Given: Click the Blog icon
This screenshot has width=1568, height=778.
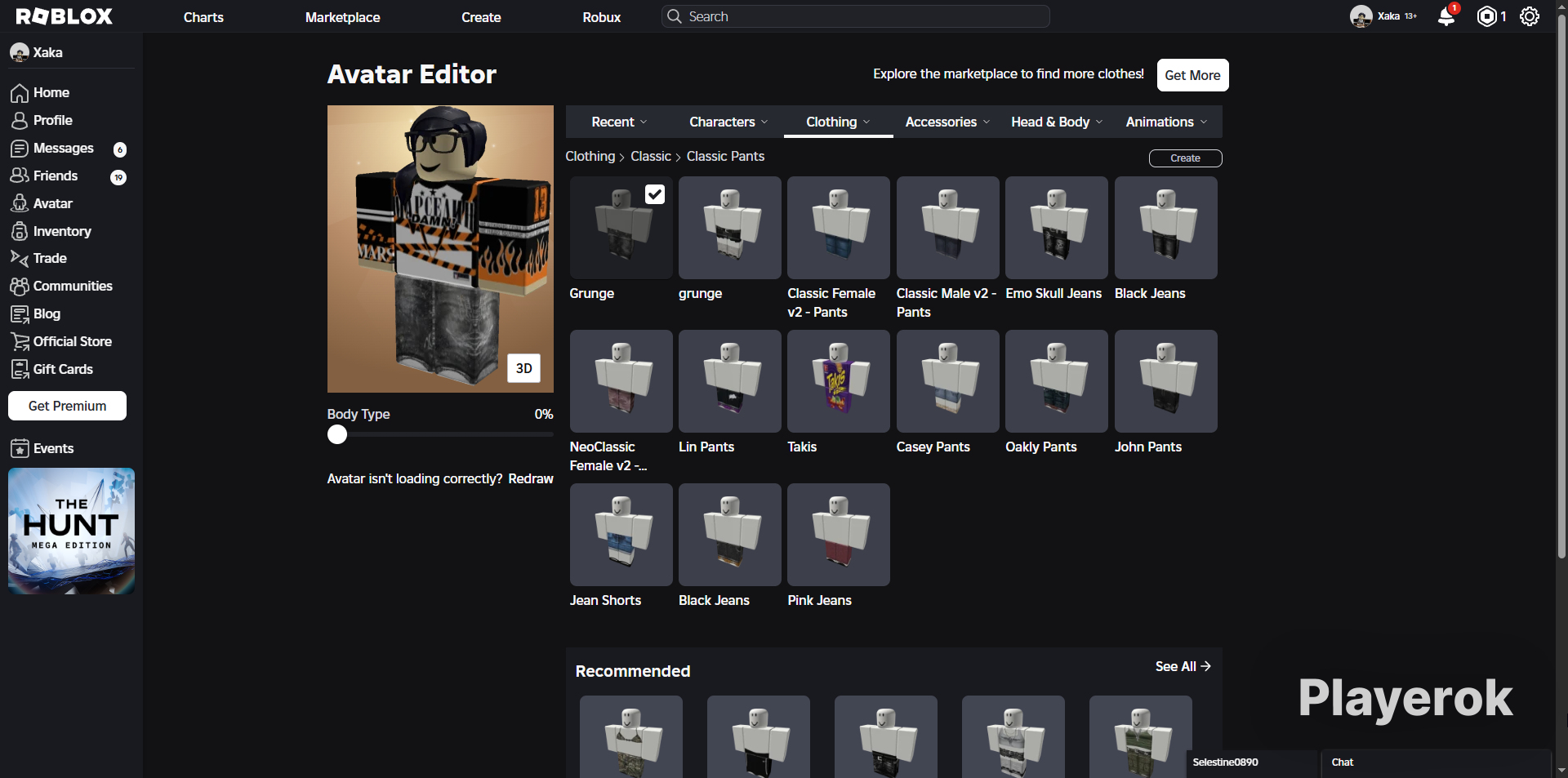Looking at the screenshot, I should point(20,314).
